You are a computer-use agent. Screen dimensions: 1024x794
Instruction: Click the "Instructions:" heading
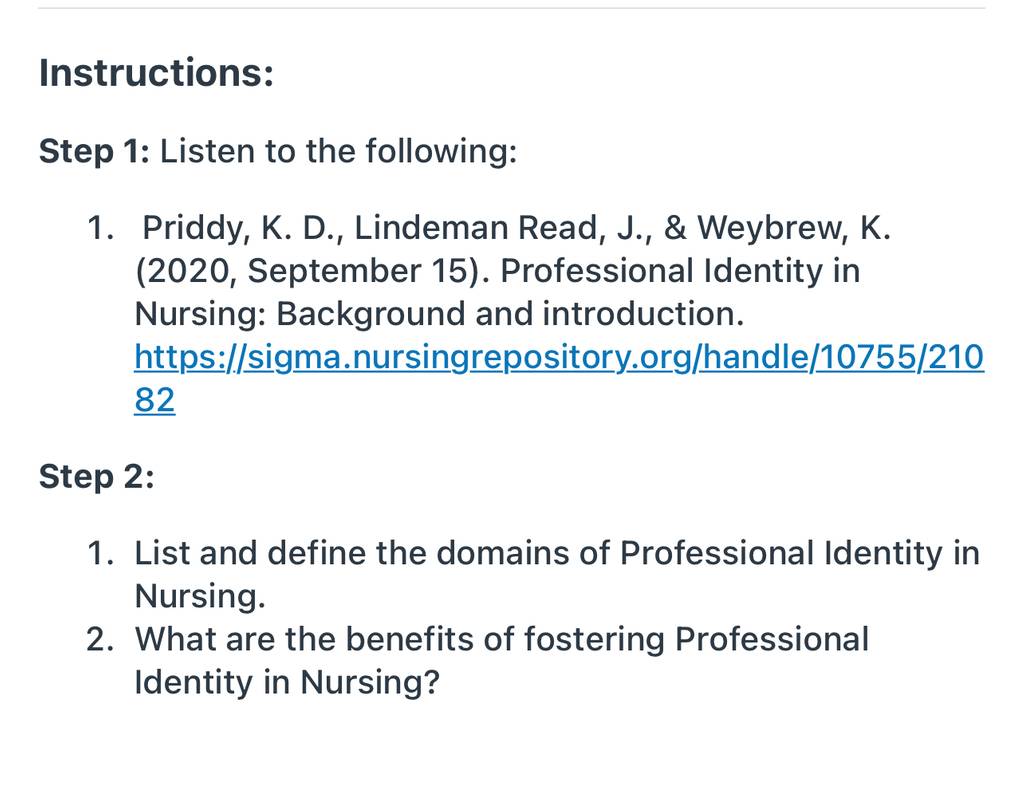click(156, 72)
